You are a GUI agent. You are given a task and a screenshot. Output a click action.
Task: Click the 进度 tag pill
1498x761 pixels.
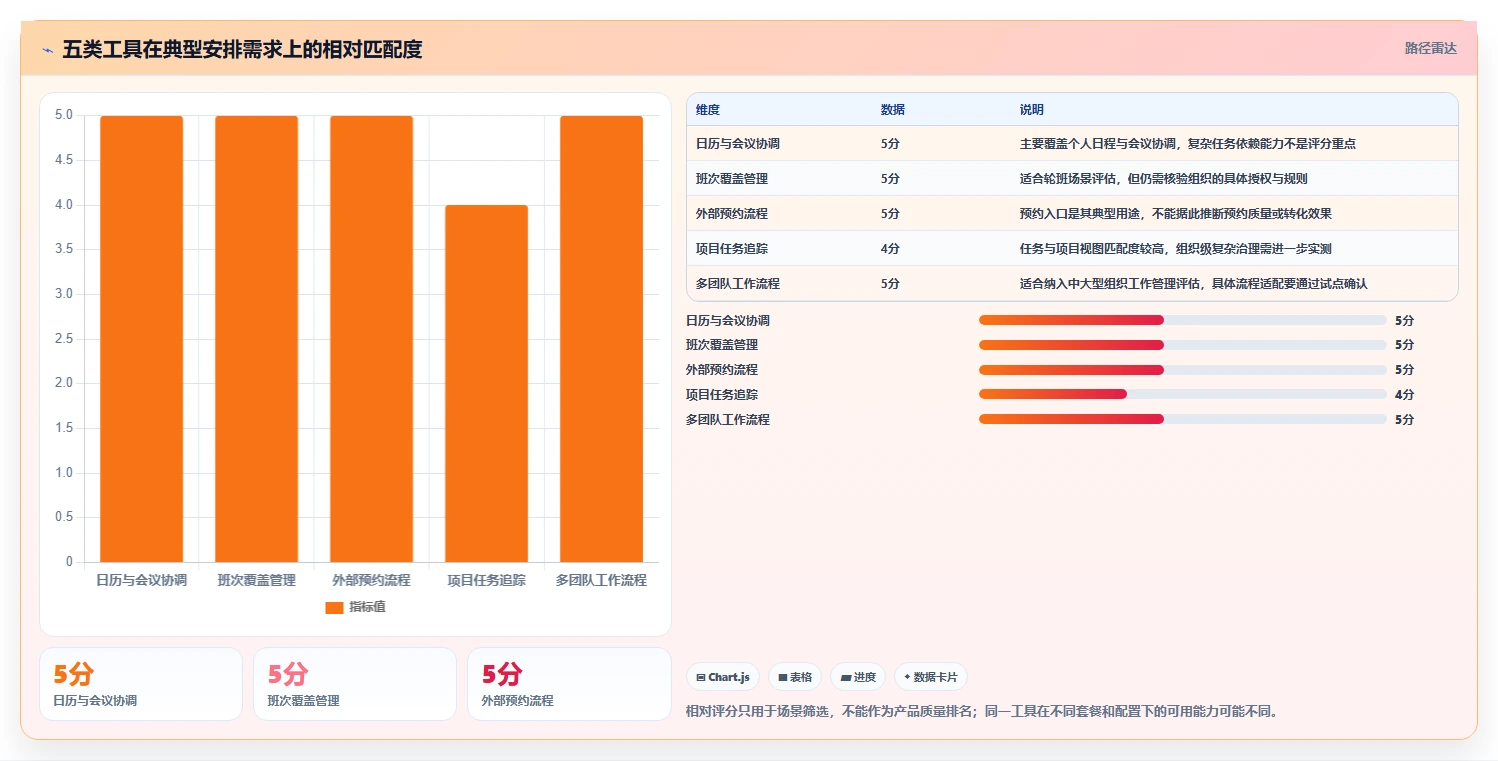point(858,677)
